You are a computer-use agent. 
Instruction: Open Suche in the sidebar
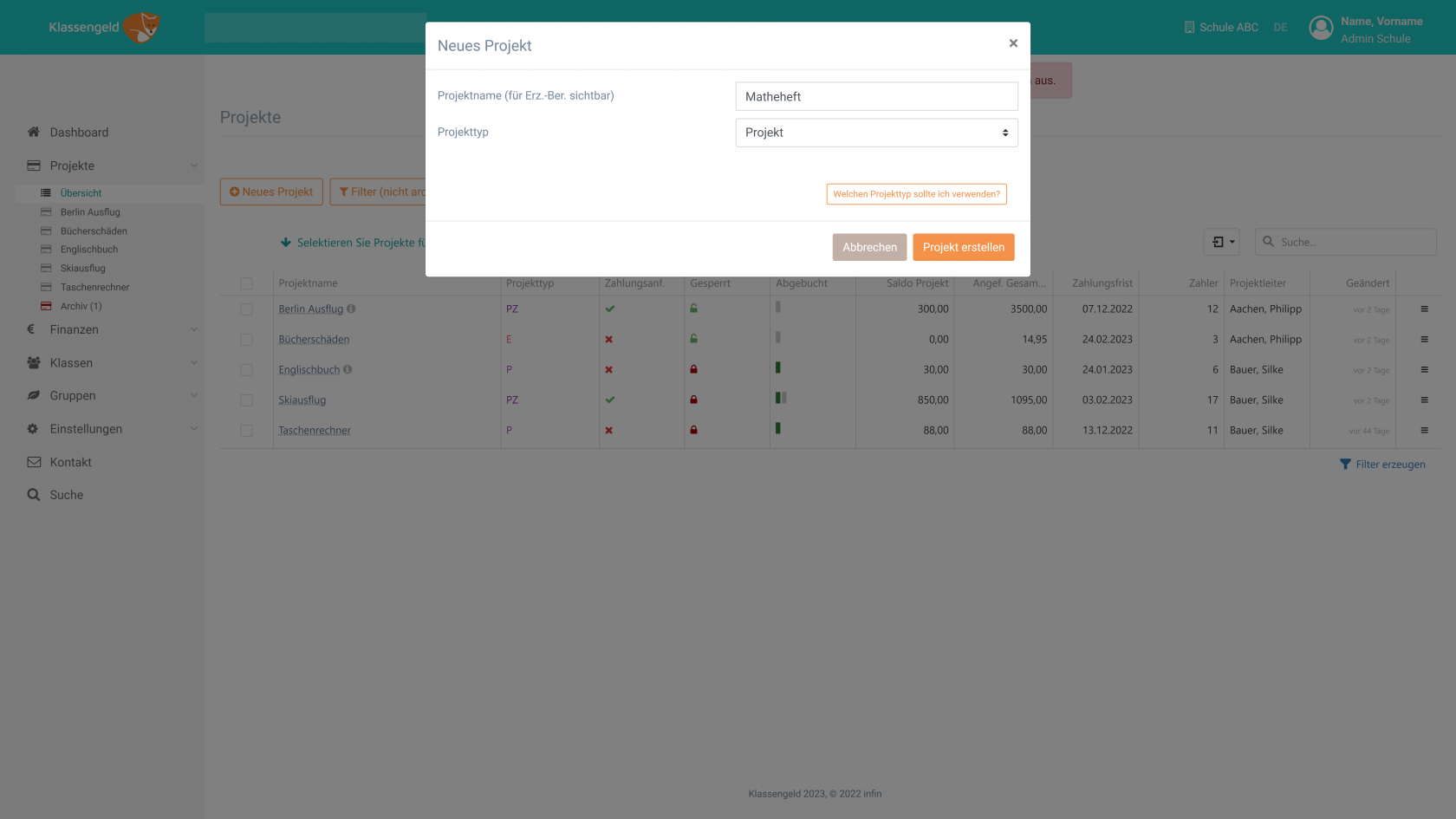point(67,495)
